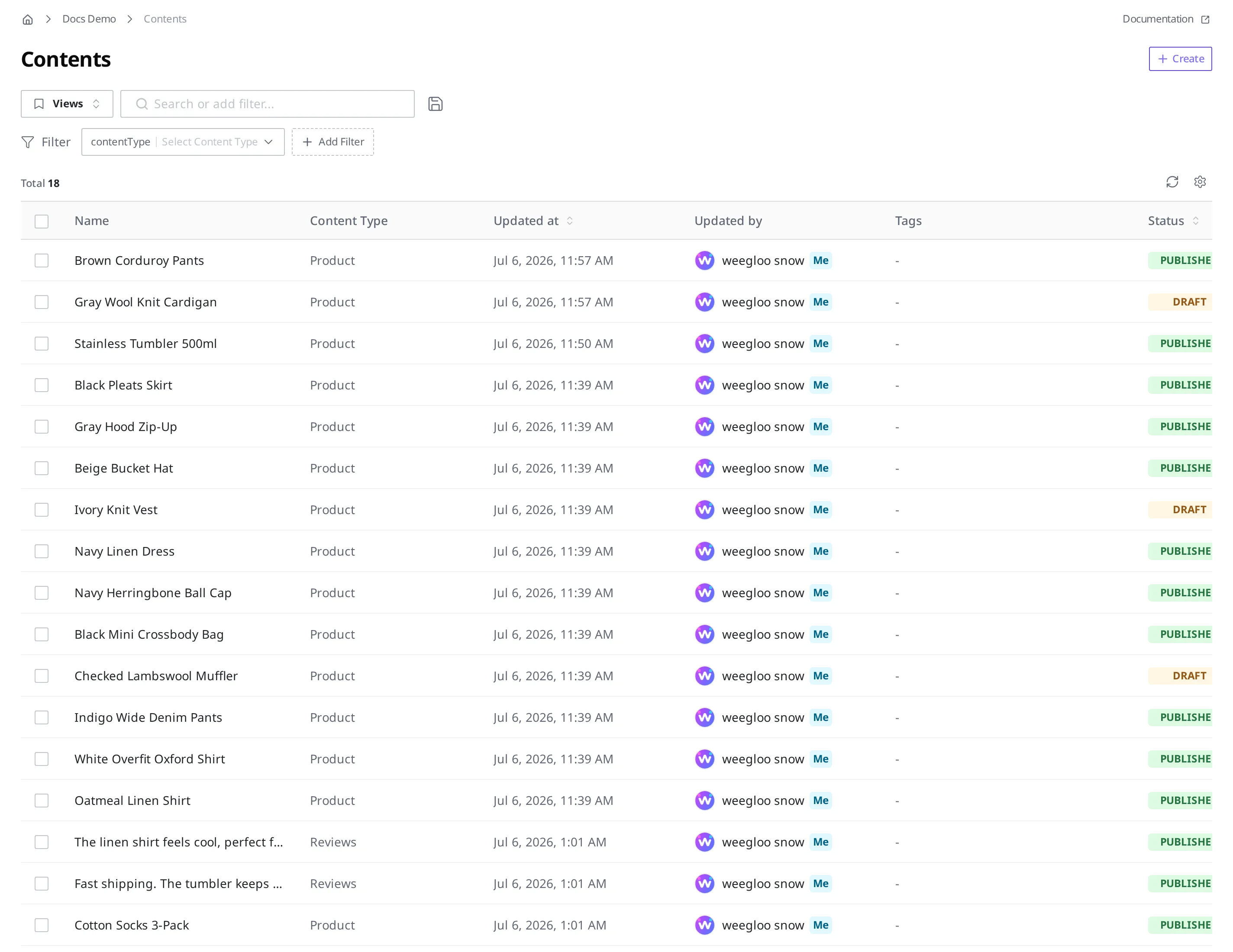Screen dimensions: 1233x952
Task: Click avatar in Ivory Knit Vest row
Action: click(704, 510)
